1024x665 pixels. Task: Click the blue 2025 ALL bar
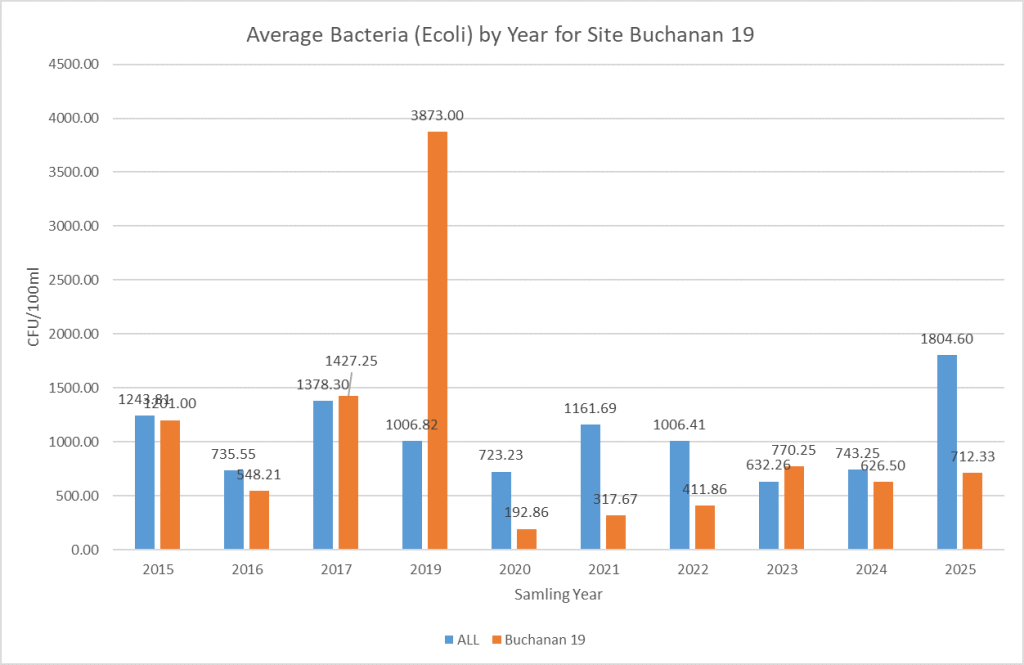[x=947, y=452]
